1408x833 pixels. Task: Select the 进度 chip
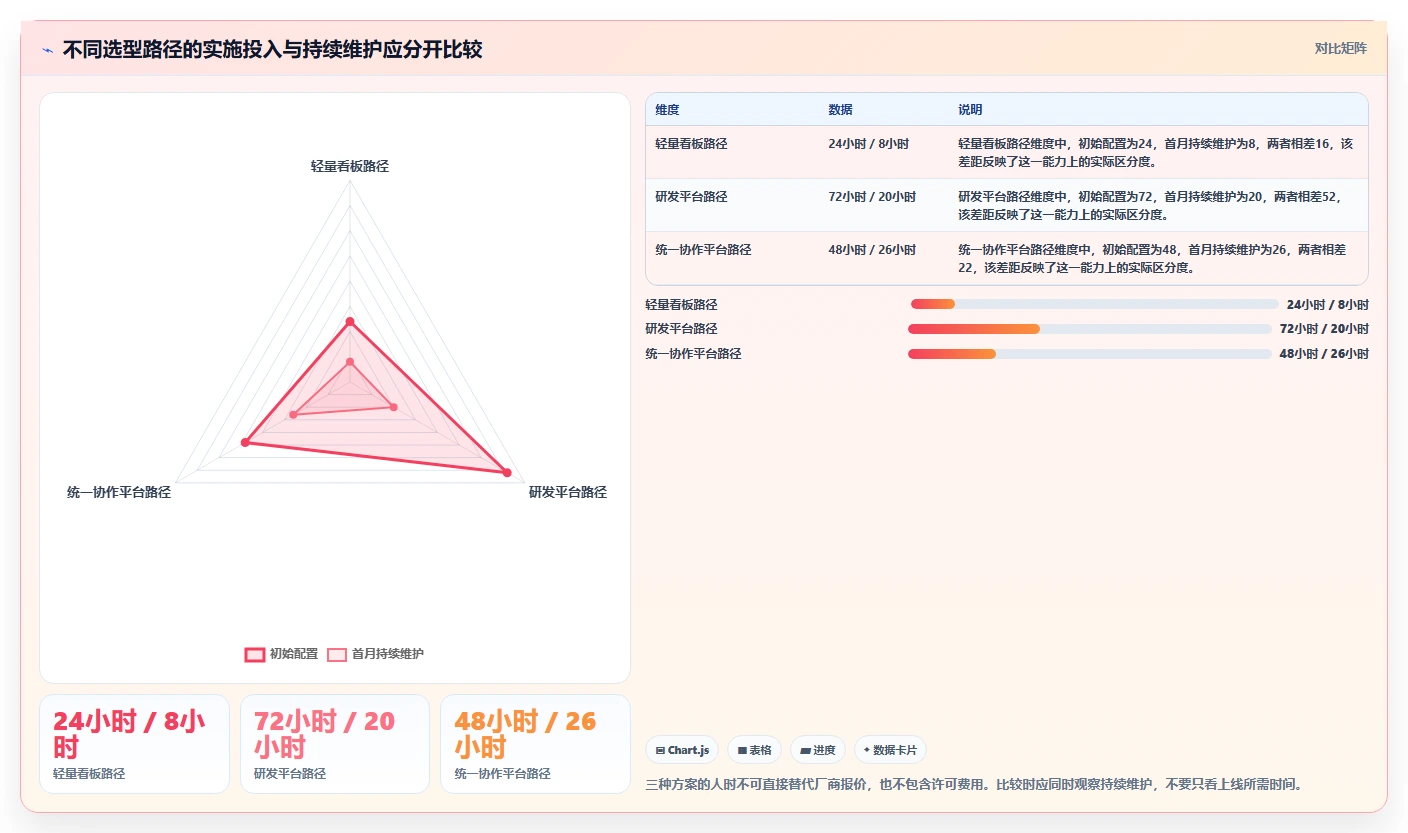tap(817, 750)
